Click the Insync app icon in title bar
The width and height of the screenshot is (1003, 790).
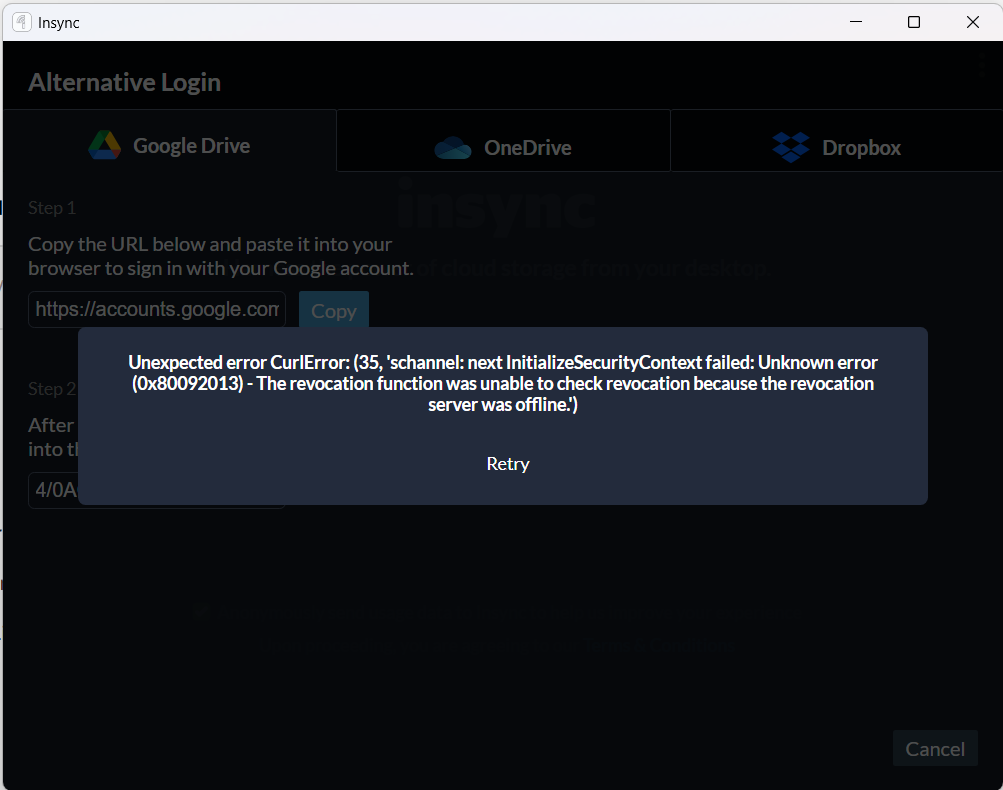click(x=22, y=22)
